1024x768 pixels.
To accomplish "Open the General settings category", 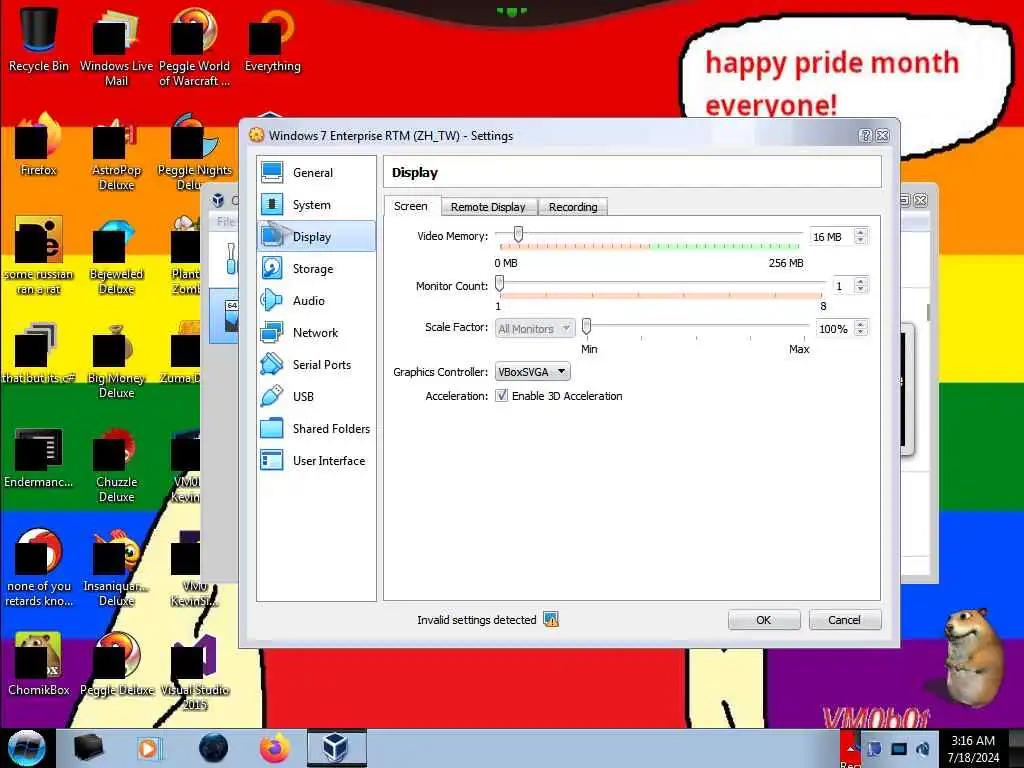I will [x=316, y=172].
